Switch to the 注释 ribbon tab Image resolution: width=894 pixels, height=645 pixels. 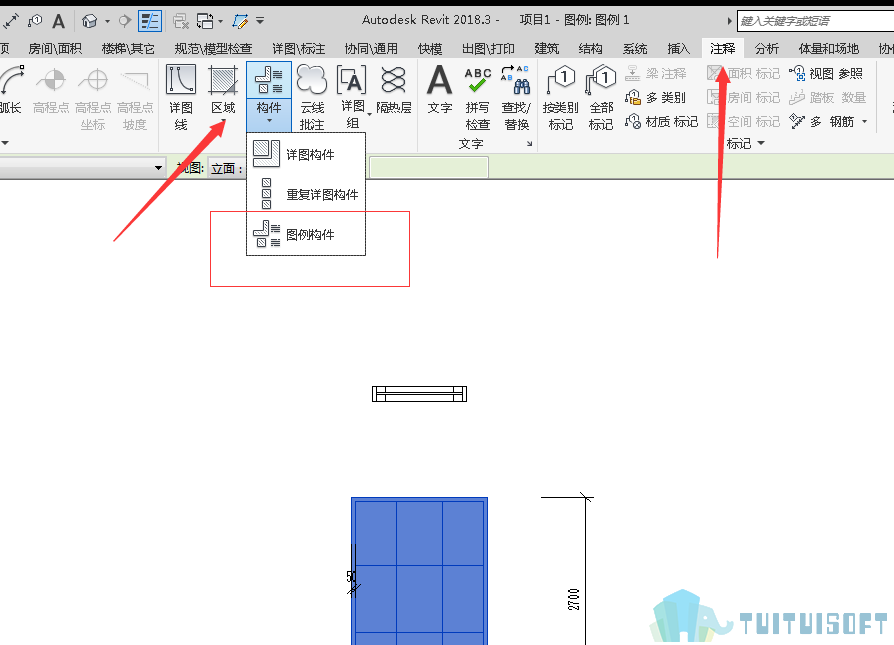(x=722, y=49)
